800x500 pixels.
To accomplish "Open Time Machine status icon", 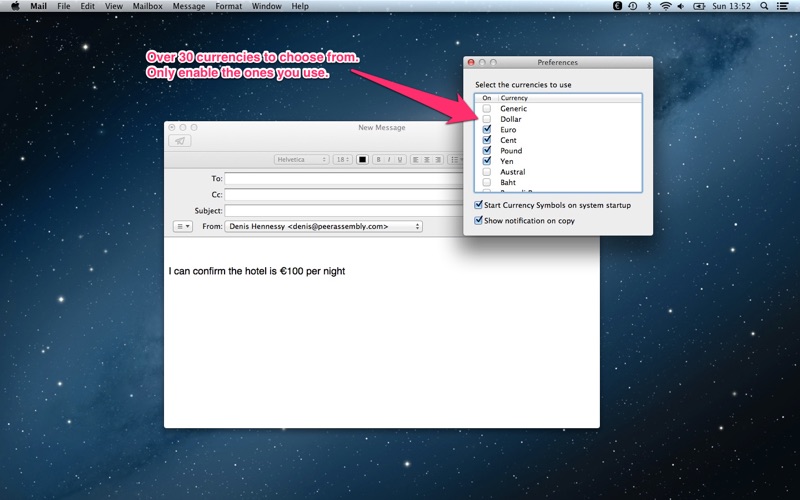I will (633, 6).
